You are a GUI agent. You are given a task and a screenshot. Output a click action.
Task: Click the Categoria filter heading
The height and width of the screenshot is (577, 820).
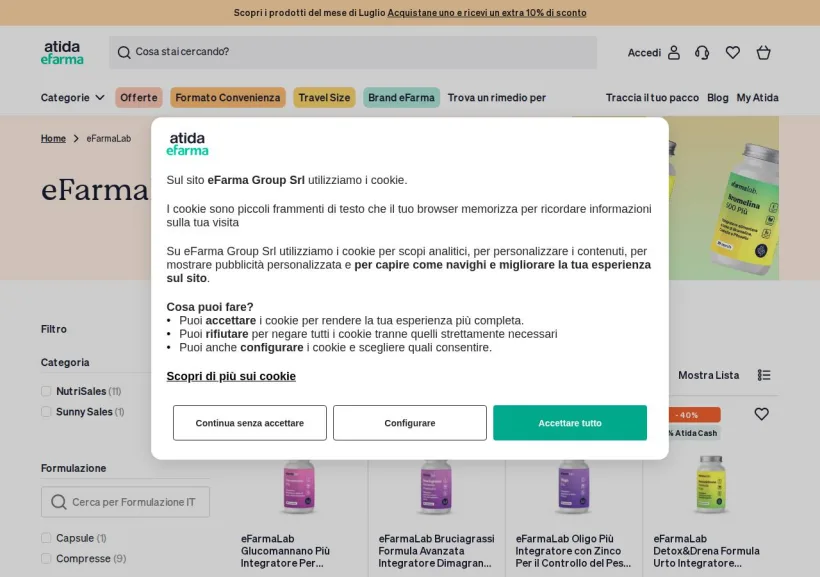coord(65,363)
